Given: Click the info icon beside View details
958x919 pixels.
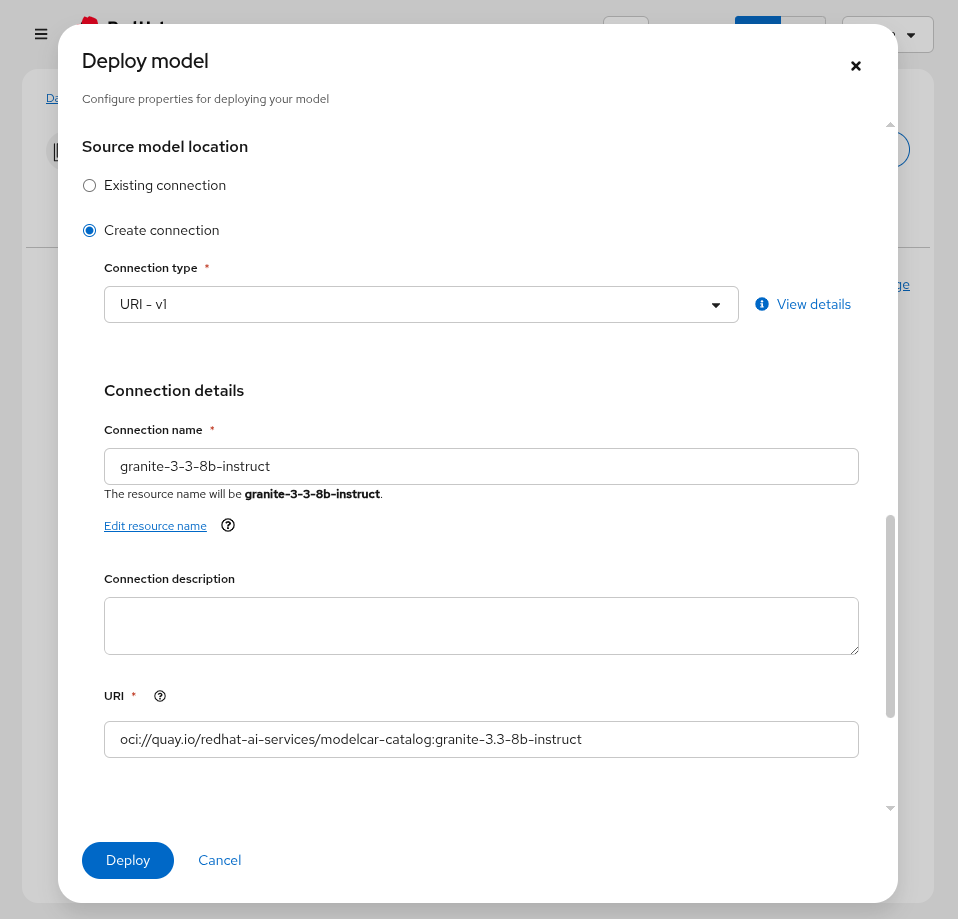Looking at the screenshot, I should click(762, 304).
